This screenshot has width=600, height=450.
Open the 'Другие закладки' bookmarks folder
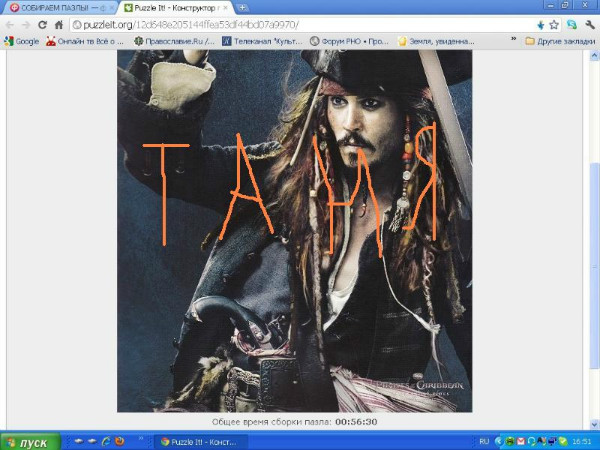pos(560,41)
